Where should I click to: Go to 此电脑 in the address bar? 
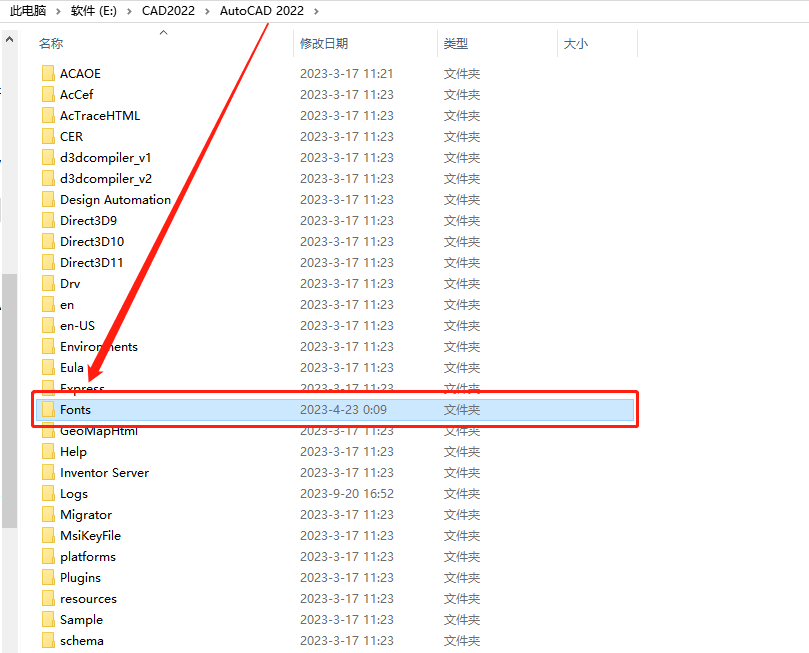click(28, 11)
